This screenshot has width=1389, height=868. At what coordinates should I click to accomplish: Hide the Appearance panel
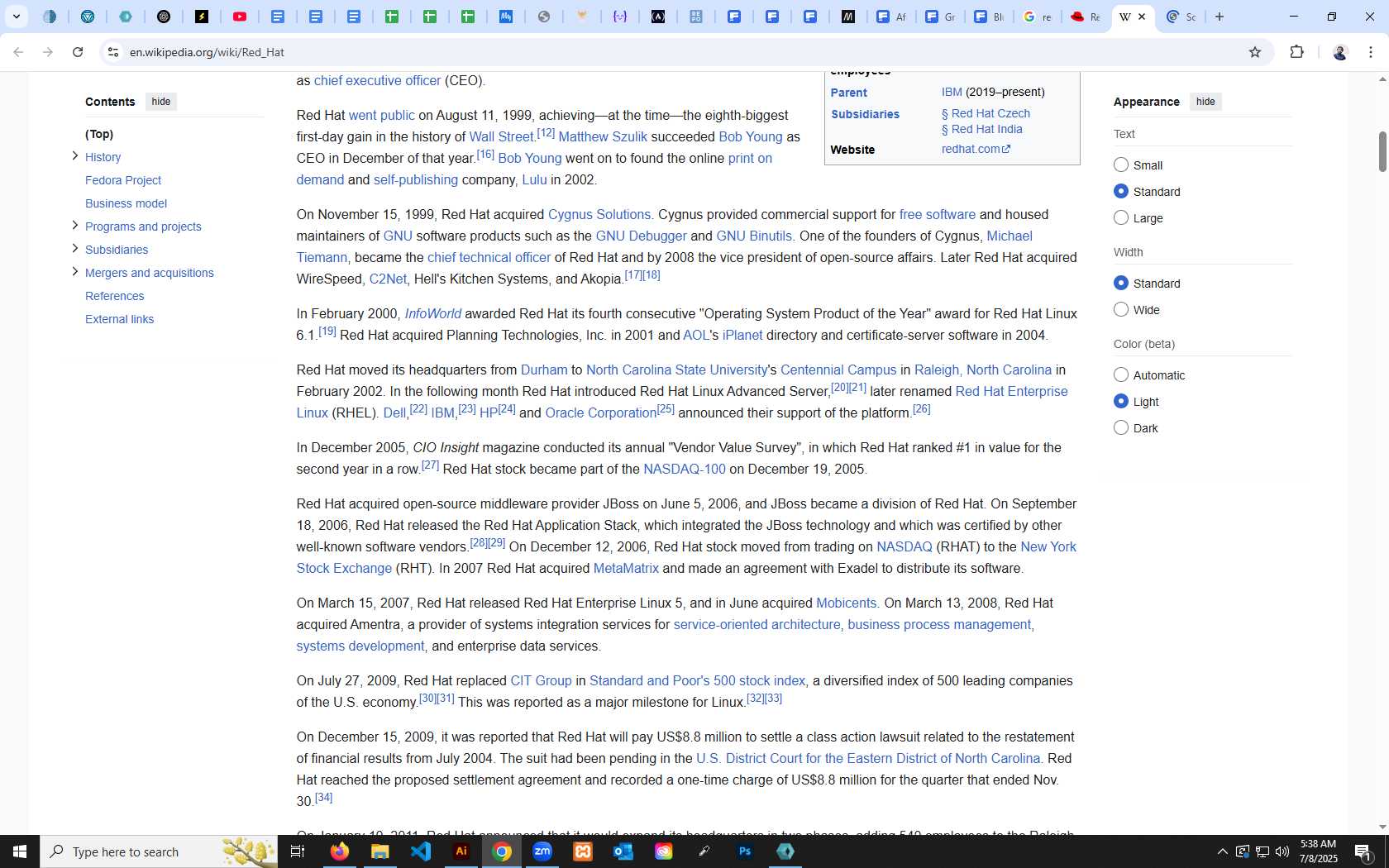(1205, 102)
